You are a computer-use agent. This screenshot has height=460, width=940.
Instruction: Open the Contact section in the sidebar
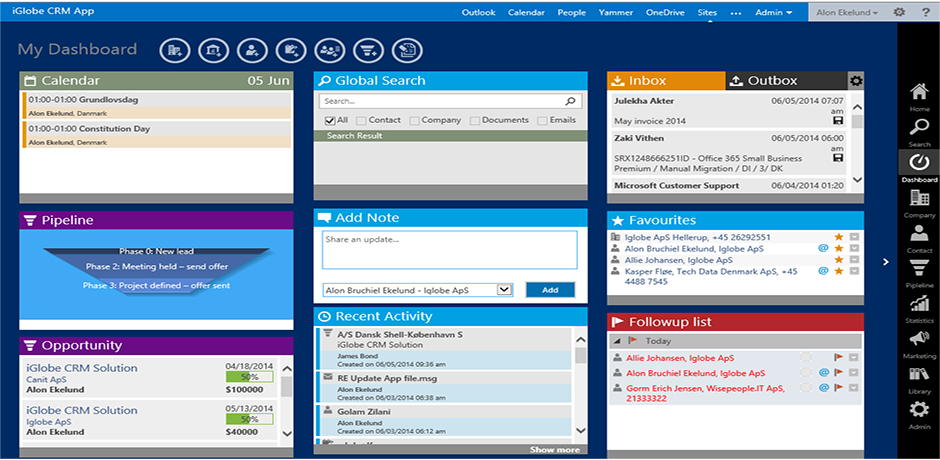(x=919, y=239)
